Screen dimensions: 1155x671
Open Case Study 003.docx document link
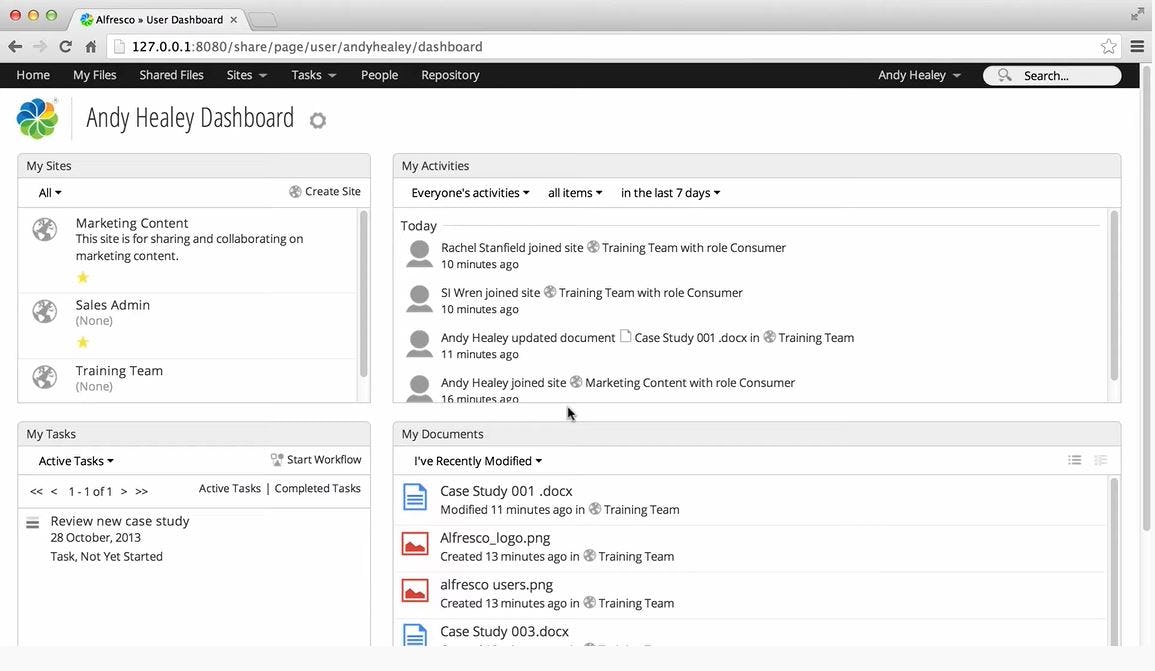tap(505, 631)
